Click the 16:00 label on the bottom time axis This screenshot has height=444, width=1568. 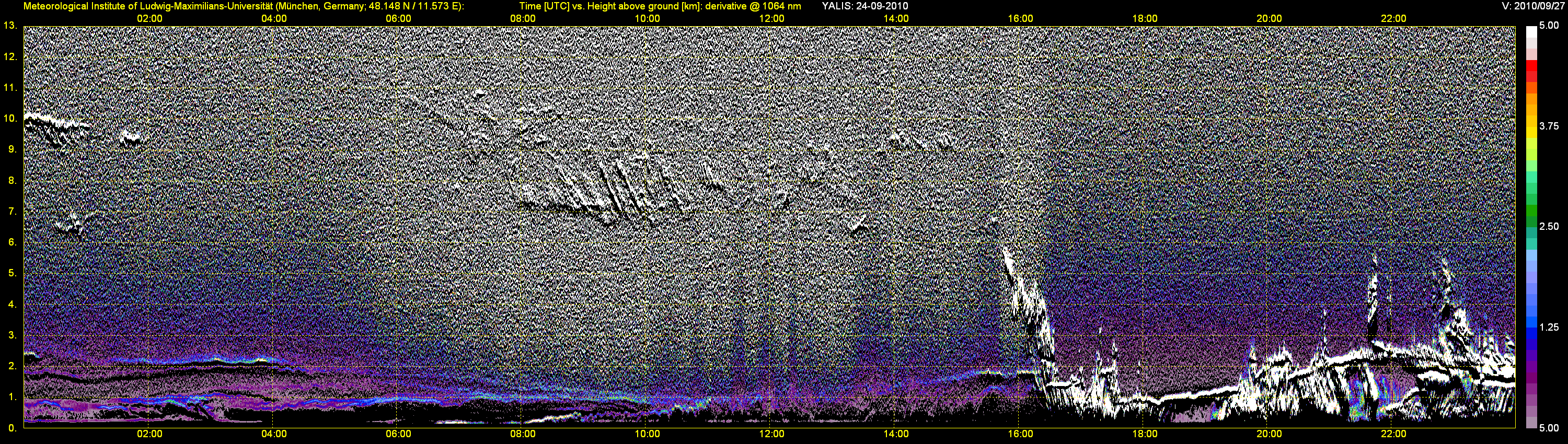click(x=1020, y=434)
